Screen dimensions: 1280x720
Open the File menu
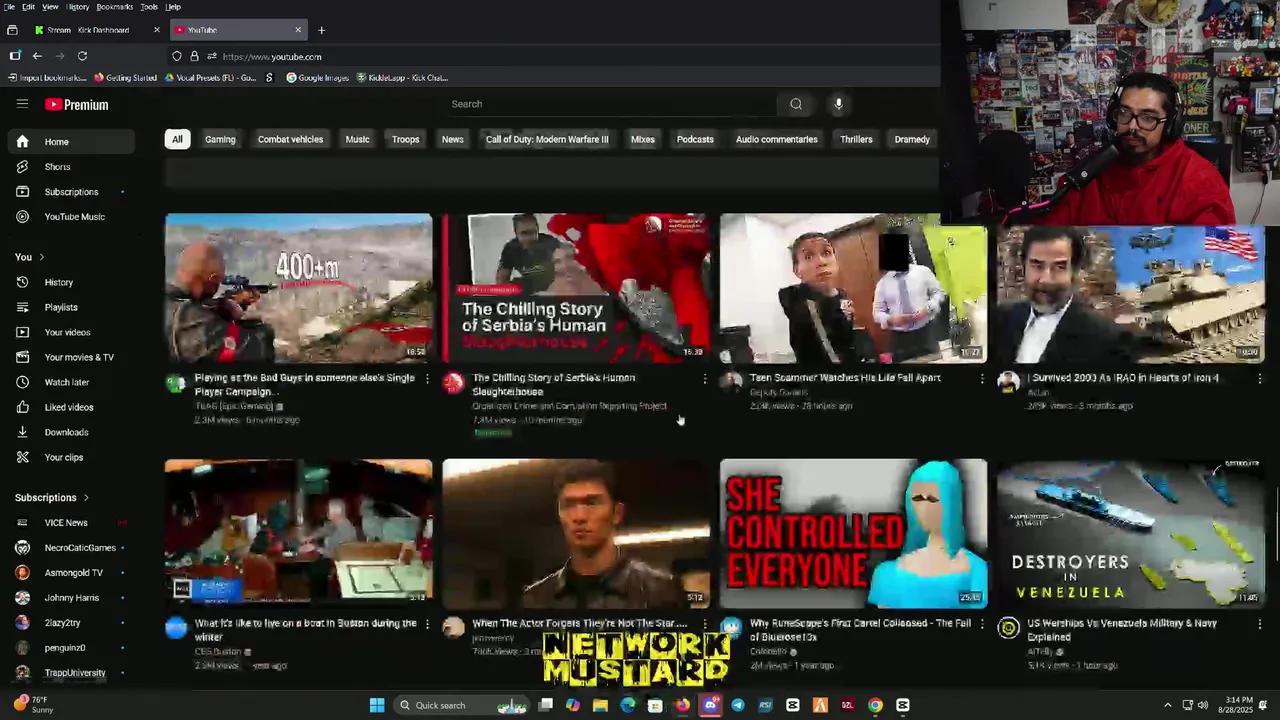9,7
